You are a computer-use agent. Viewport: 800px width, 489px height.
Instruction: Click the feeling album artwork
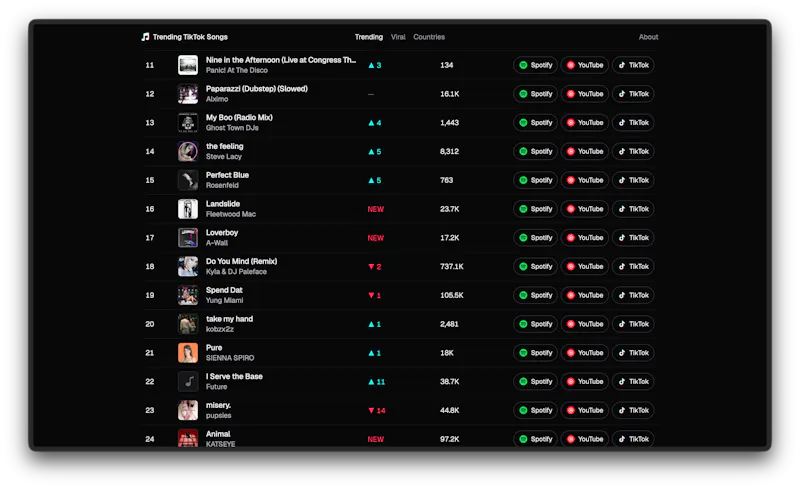[x=188, y=151]
